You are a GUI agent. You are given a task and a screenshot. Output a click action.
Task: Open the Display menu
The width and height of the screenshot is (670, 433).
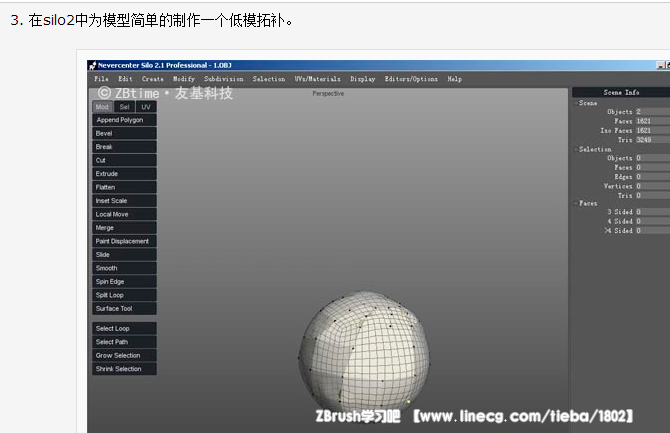click(x=362, y=79)
